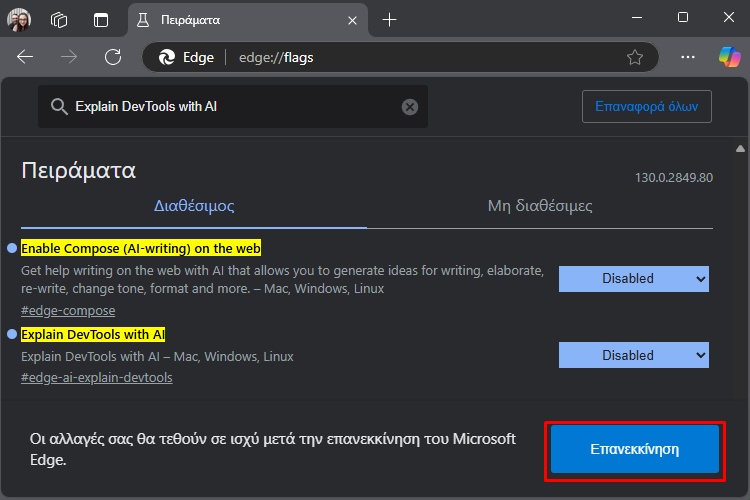Minimize the Edge window

click(x=637, y=17)
